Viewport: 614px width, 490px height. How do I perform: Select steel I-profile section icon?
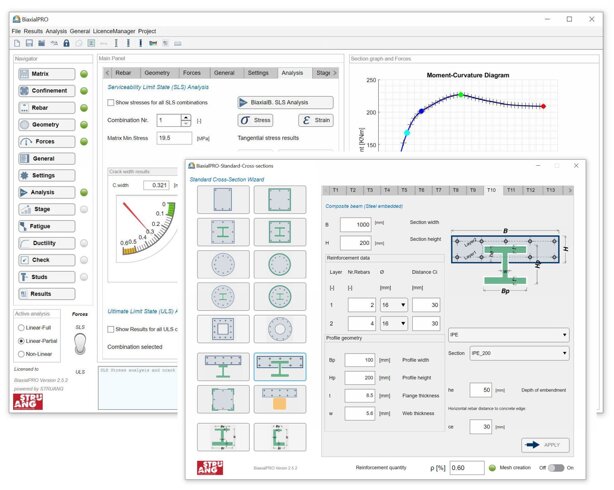pos(223,437)
